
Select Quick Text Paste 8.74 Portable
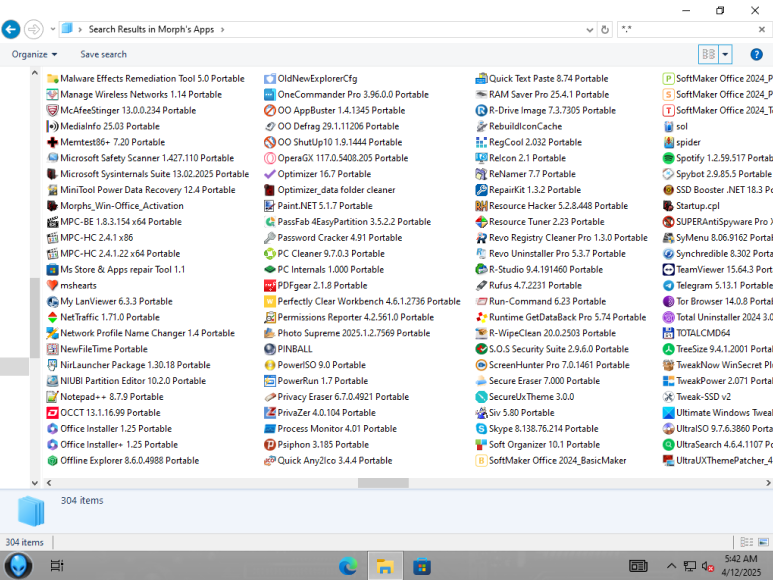[x=542, y=79]
